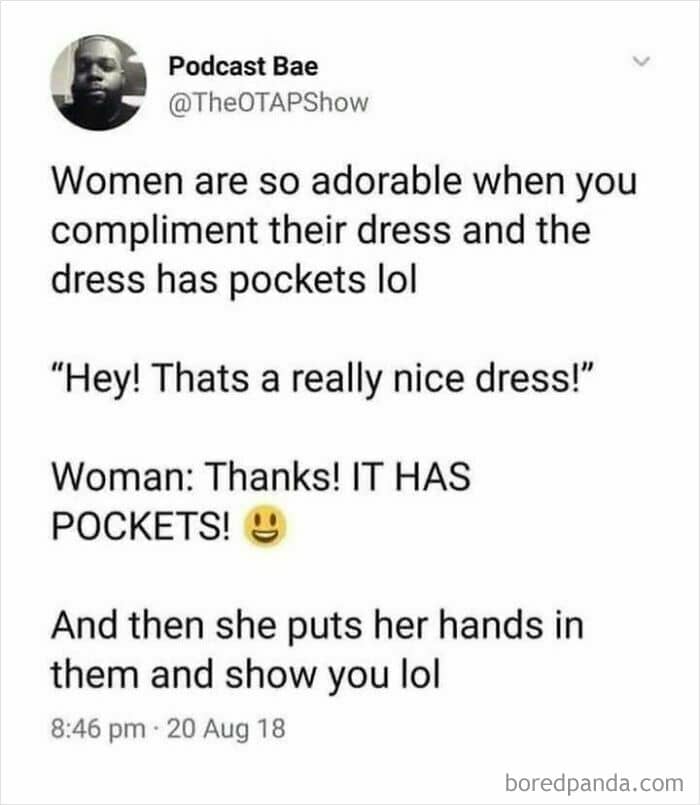
Task: Open the 8:46 pm timestamp
Action: click(98, 729)
